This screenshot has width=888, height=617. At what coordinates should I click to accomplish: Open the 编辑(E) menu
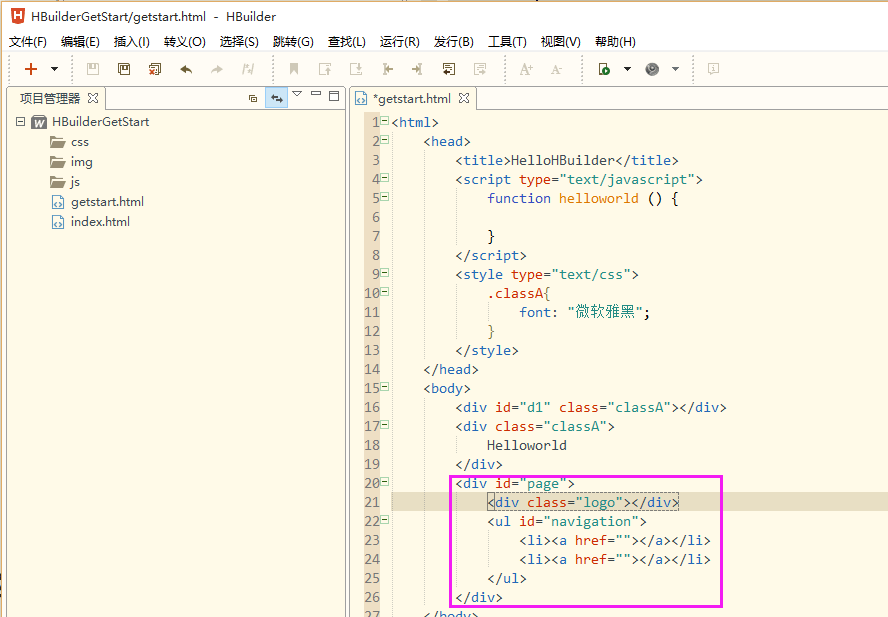80,42
